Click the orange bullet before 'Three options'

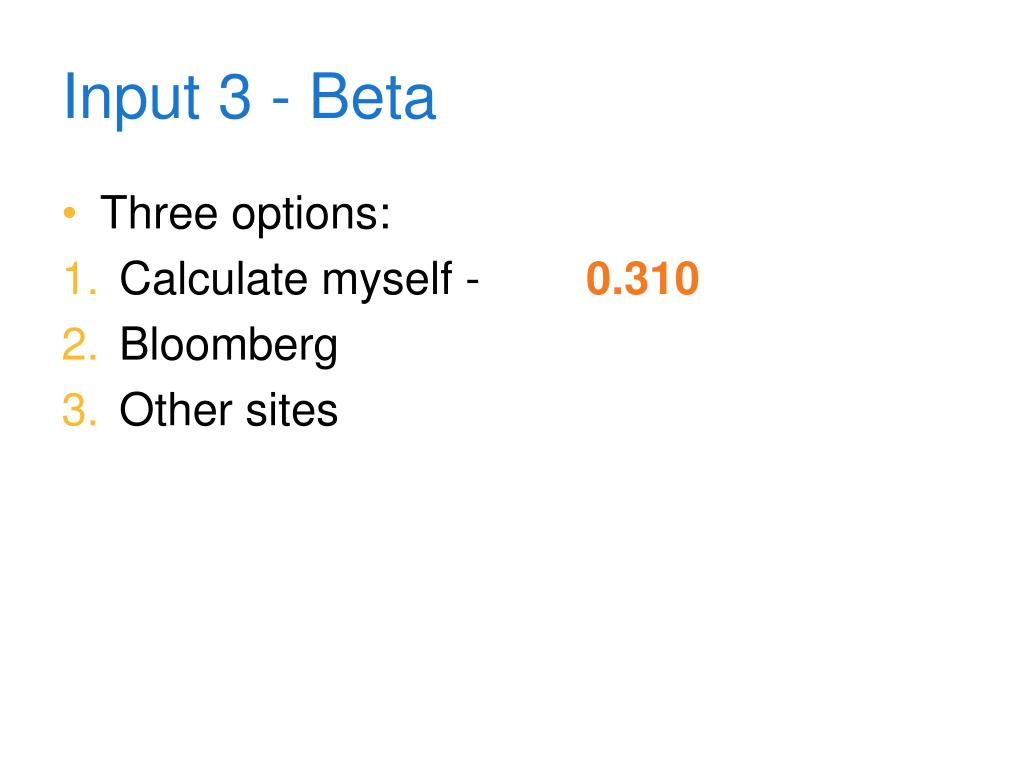pos(70,213)
